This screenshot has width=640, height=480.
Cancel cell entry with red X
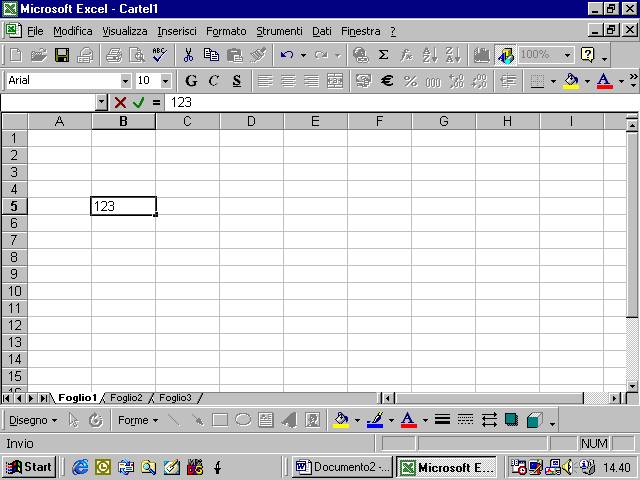coord(120,102)
